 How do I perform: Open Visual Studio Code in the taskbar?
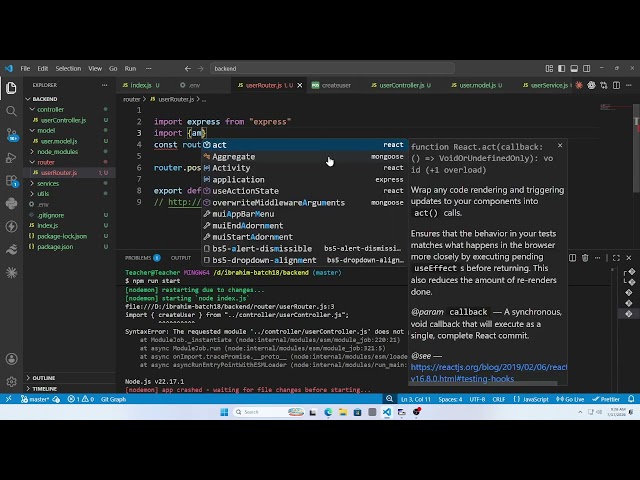click(x=387, y=412)
